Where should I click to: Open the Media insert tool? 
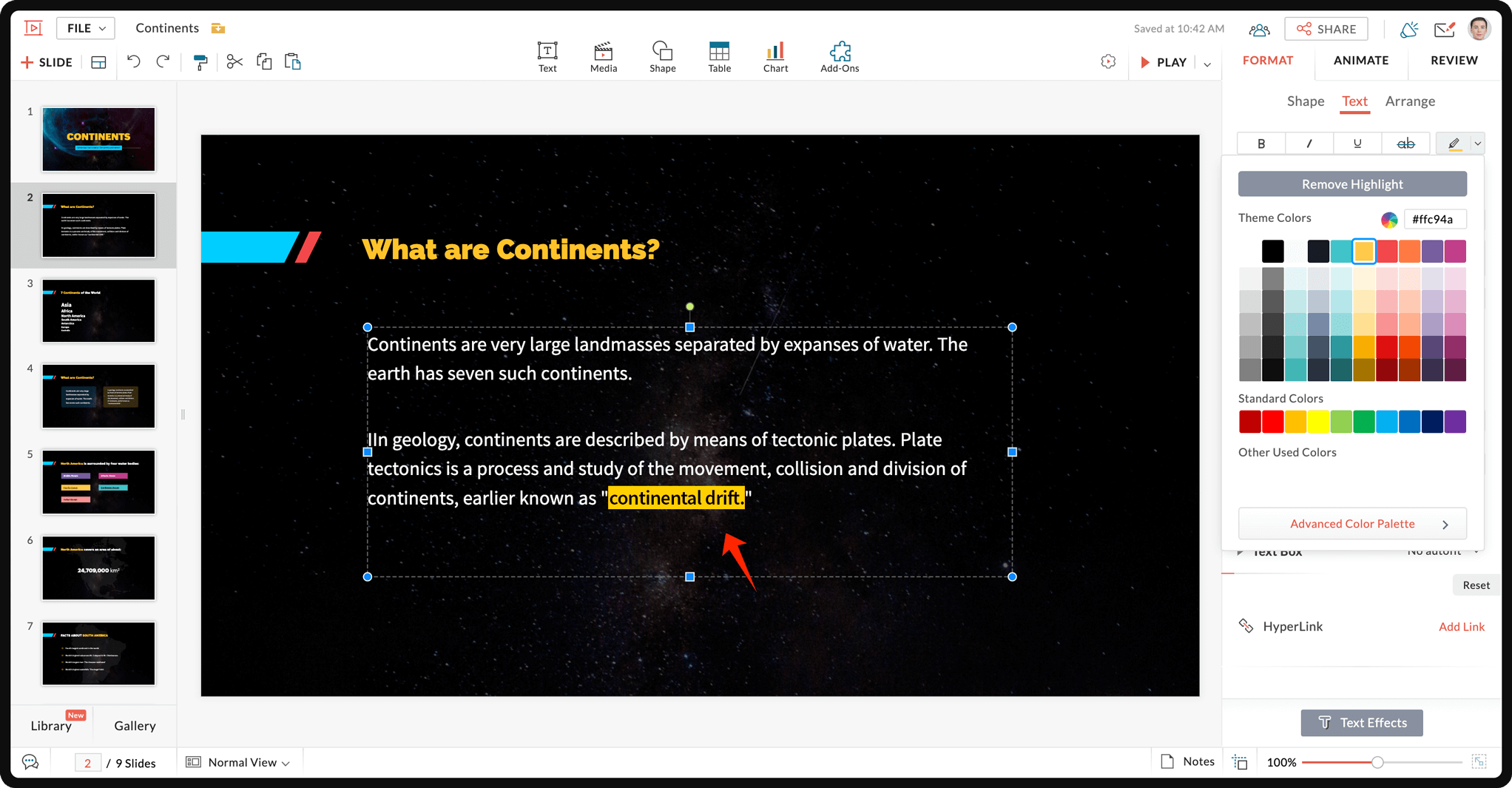604,57
